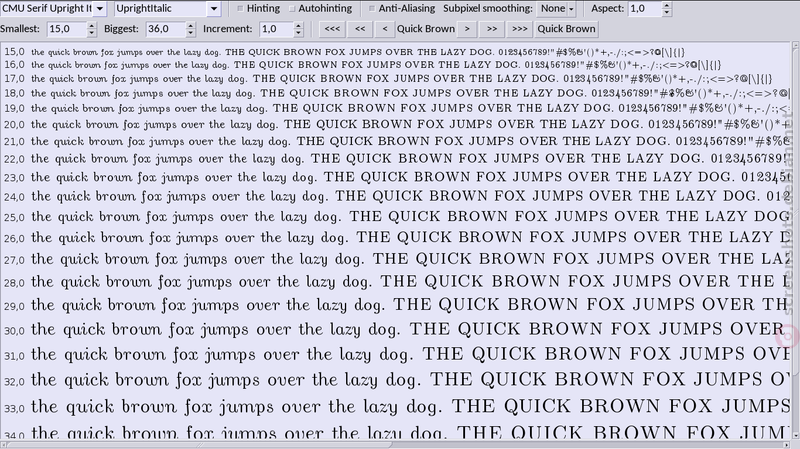Click the 25,0 size sample row

pyautogui.click(x=395, y=217)
